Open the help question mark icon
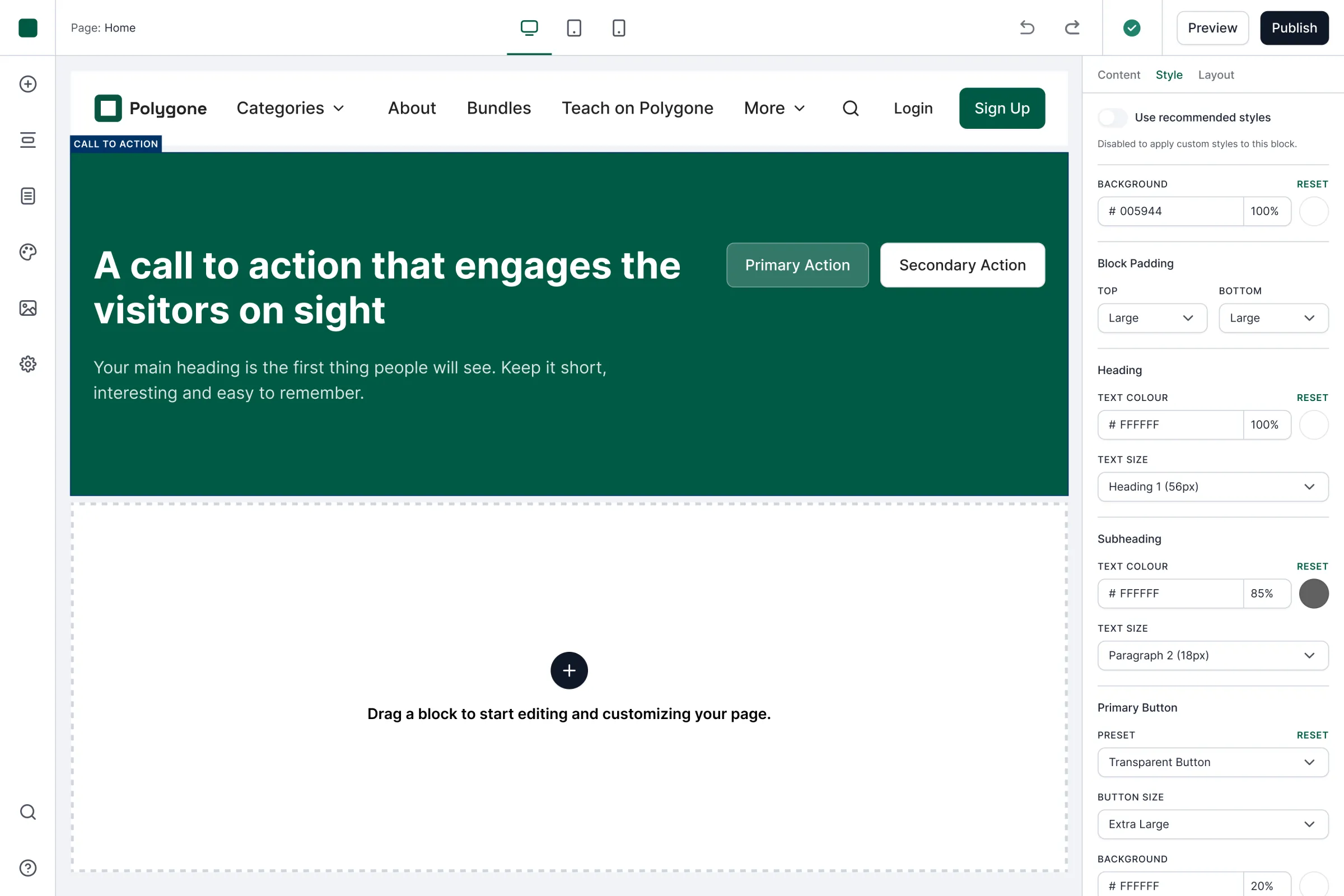The image size is (1344, 896). [x=27, y=868]
